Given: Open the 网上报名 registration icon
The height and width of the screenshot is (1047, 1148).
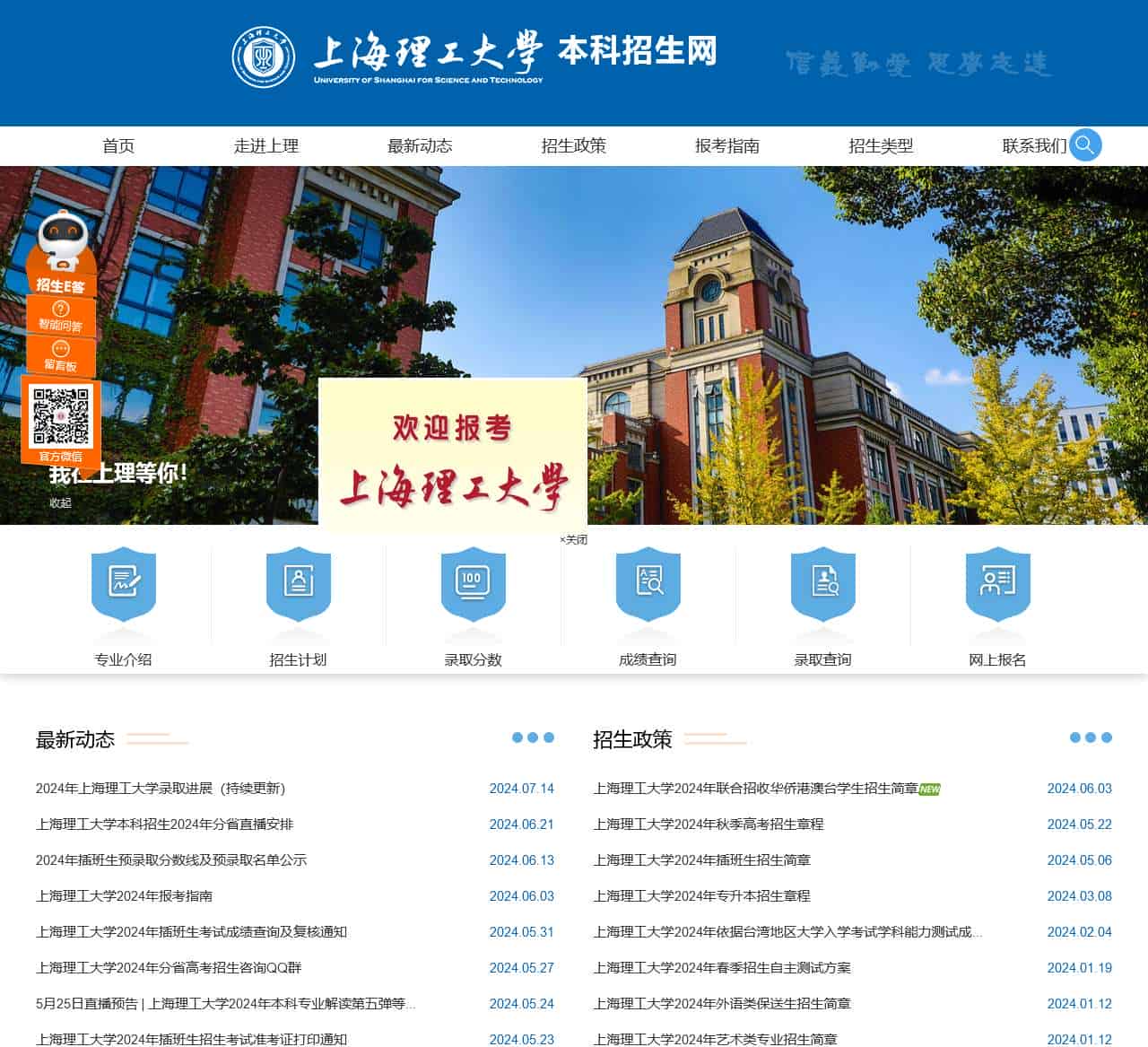Looking at the screenshot, I should [x=997, y=588].
